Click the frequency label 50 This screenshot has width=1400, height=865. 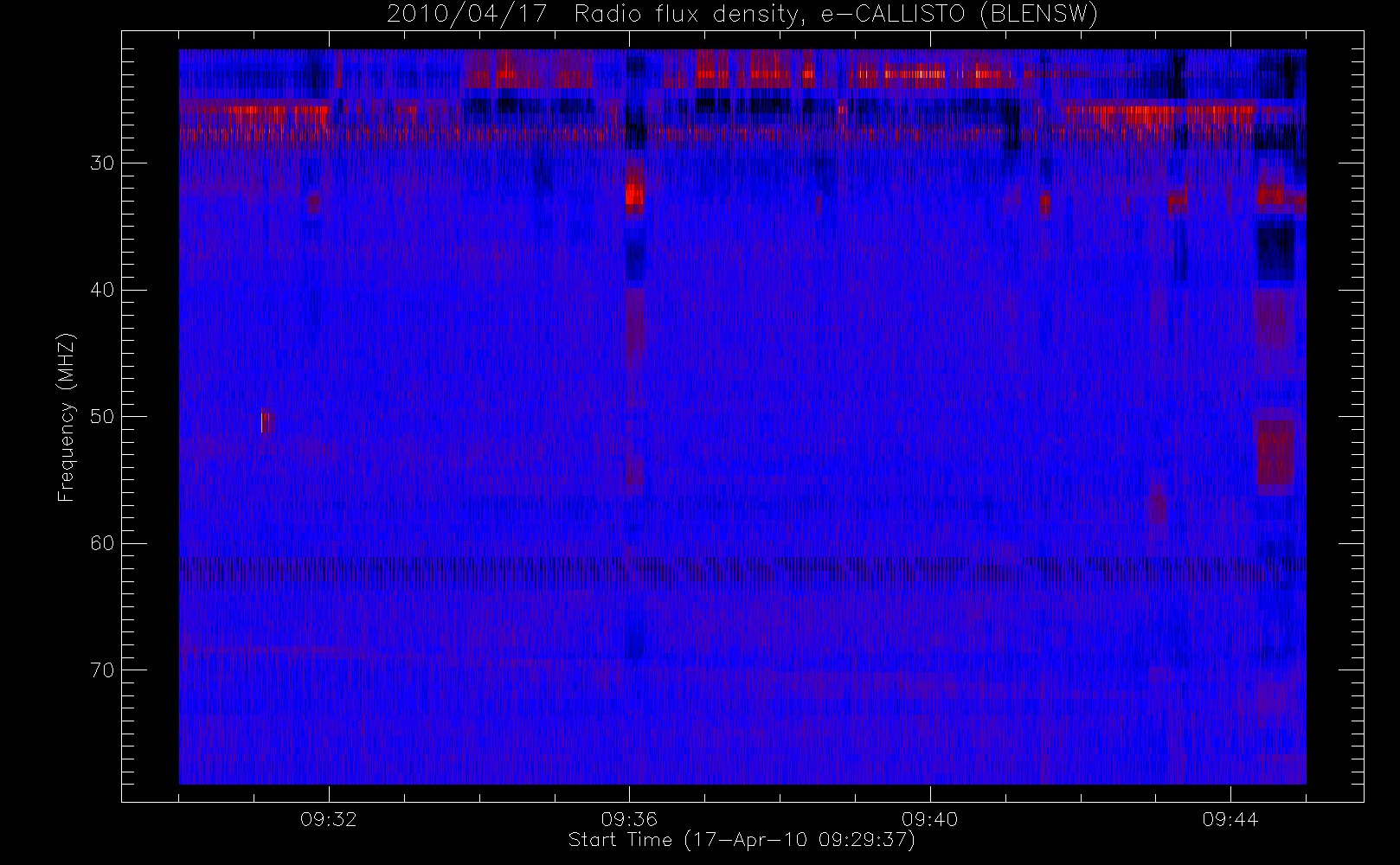pyautogui.click(x=102, y=417)
